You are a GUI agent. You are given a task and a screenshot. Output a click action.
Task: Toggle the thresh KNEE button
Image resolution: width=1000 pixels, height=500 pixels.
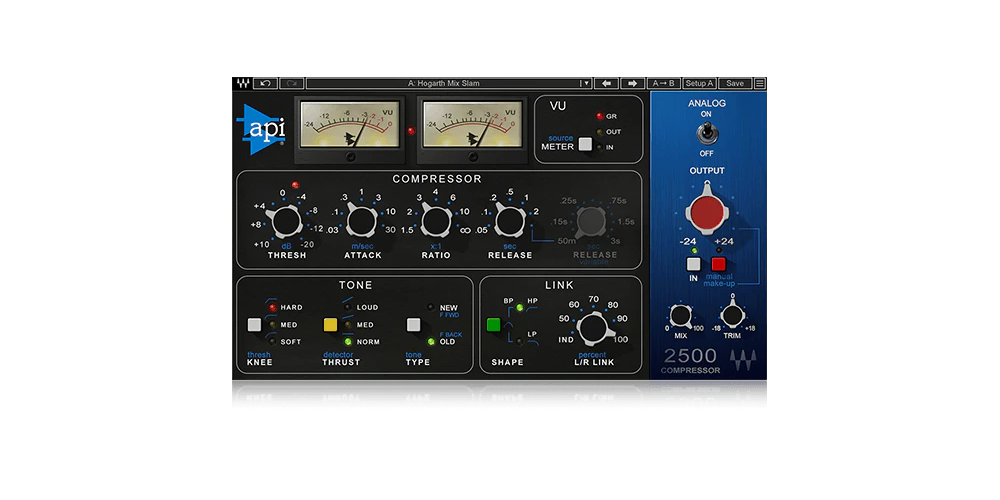pyautogui.click(x=254, y=325)
